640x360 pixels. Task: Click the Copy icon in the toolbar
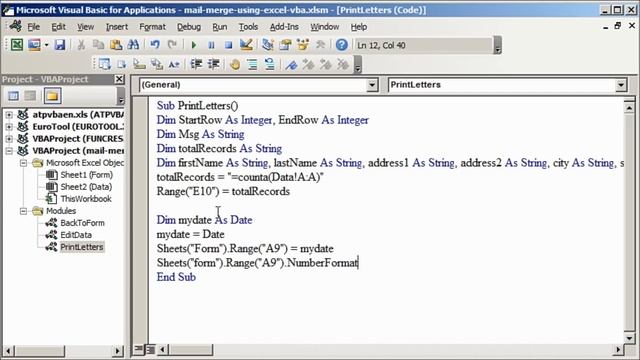point(98,44)
